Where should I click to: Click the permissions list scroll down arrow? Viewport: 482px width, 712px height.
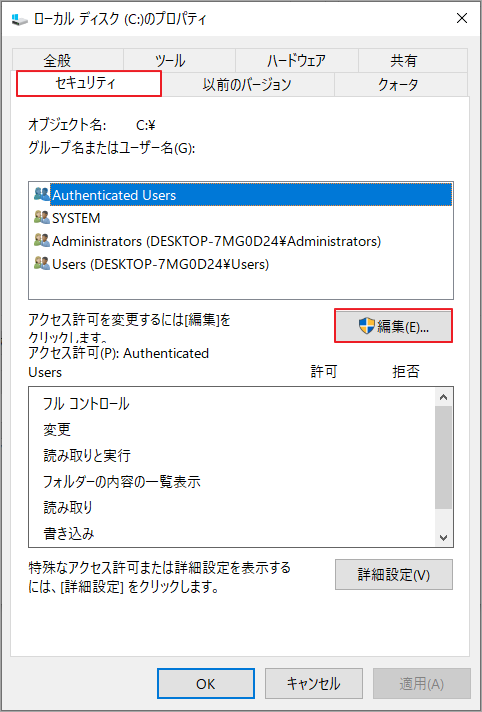pyautogui.click(x=444, y=538)
